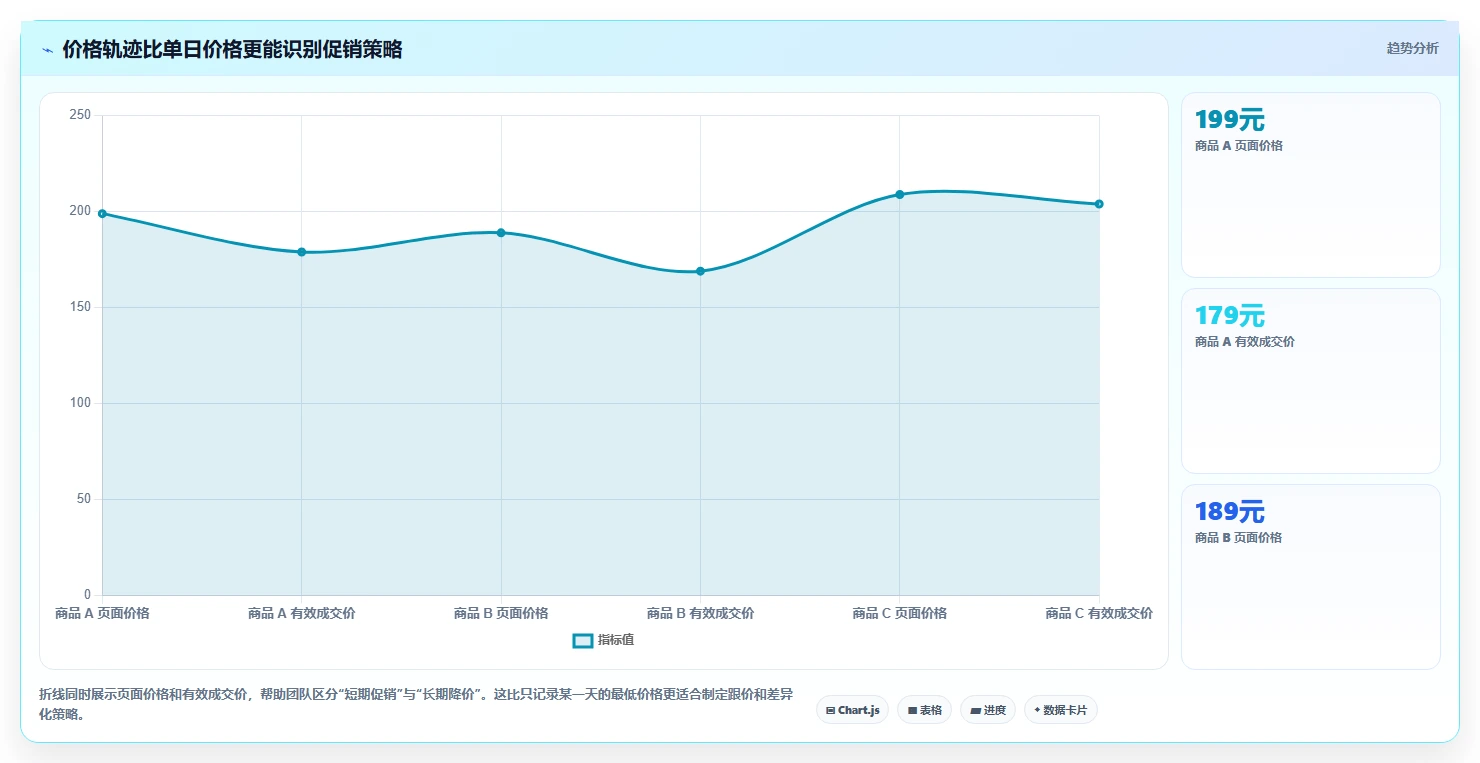Click the 指标值 legend label text

pos(616,640)
